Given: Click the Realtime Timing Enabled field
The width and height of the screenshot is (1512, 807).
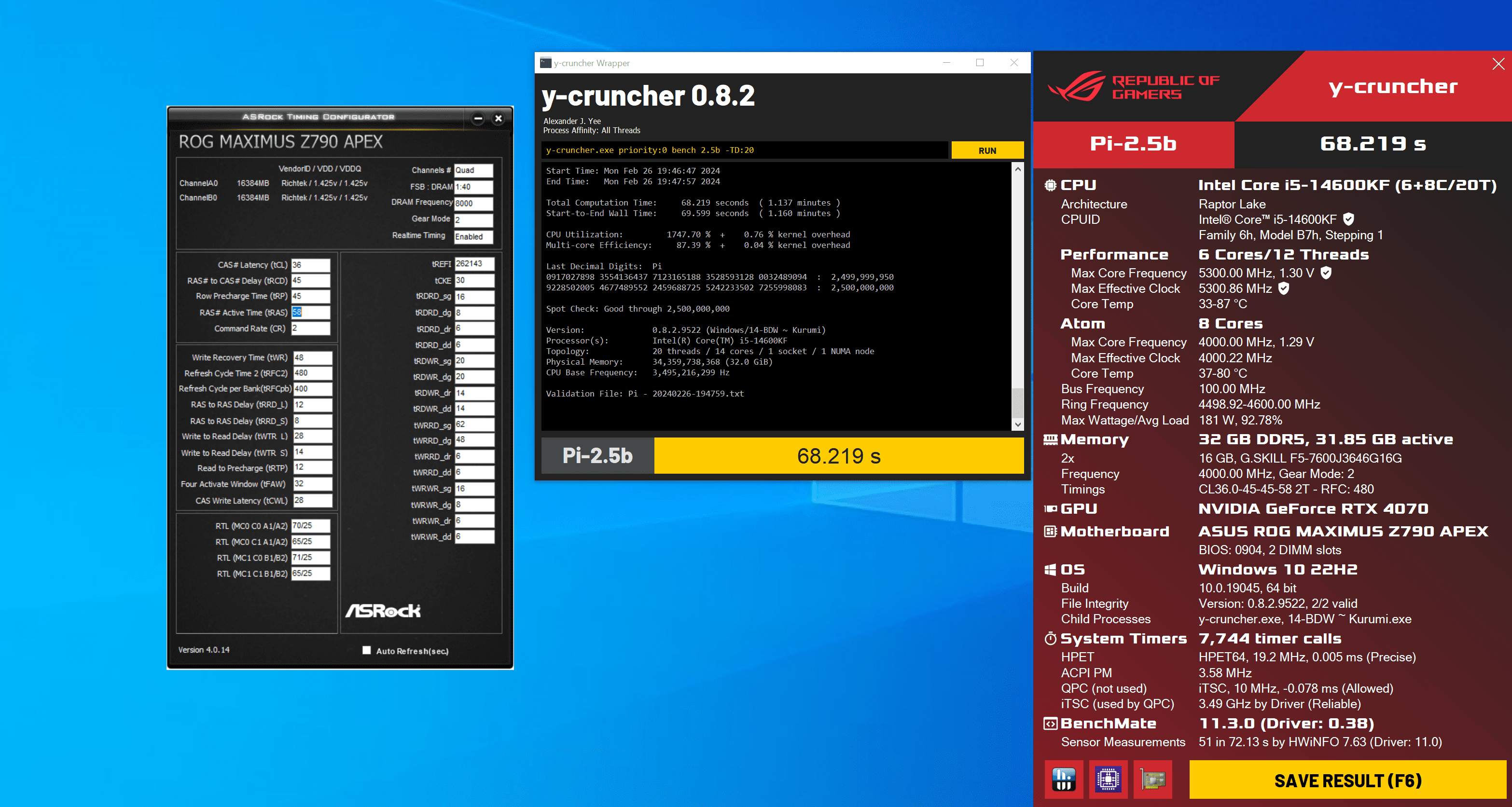Looking at the screenshot, I should (x=473, y=237).
